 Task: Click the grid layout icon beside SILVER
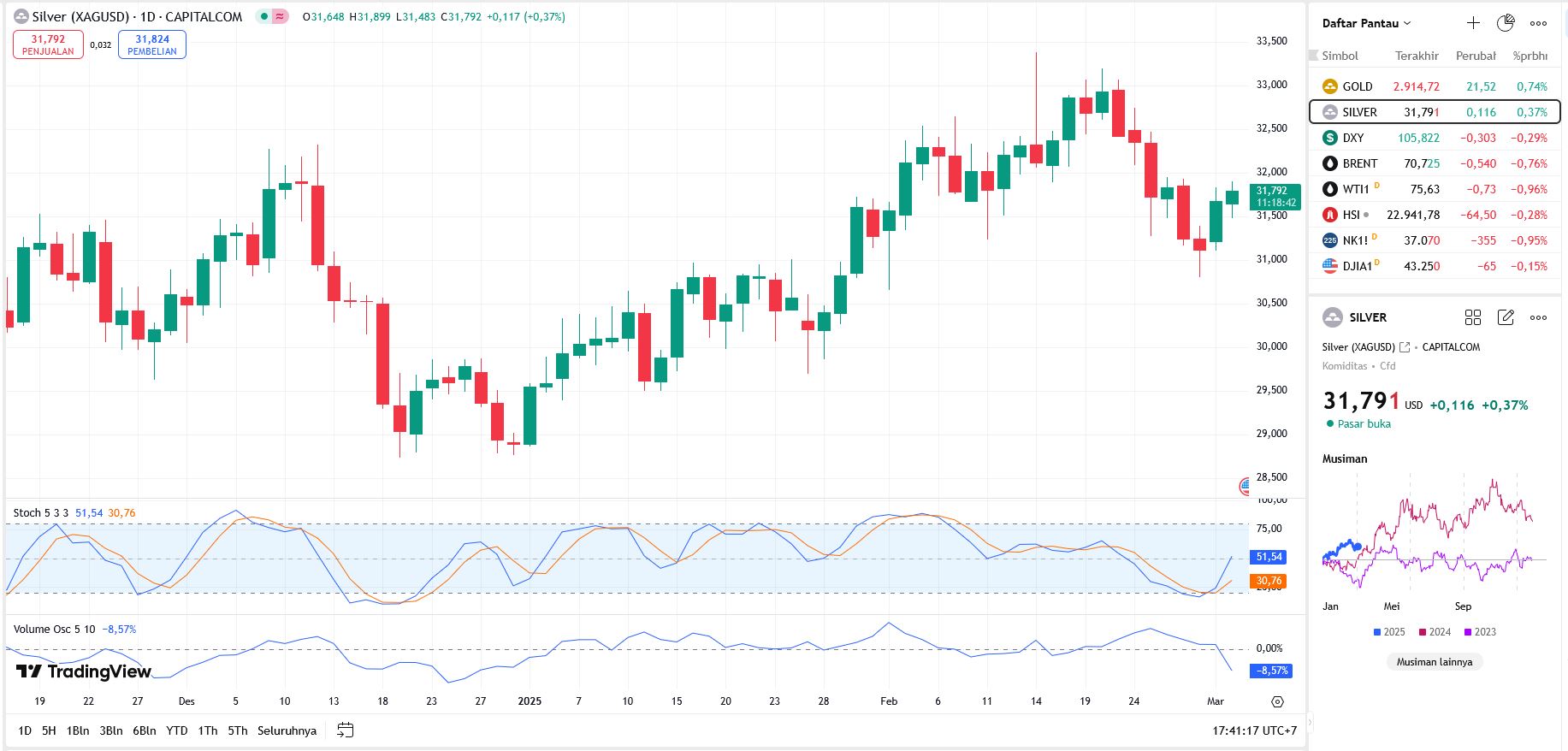coord(1472,317)
